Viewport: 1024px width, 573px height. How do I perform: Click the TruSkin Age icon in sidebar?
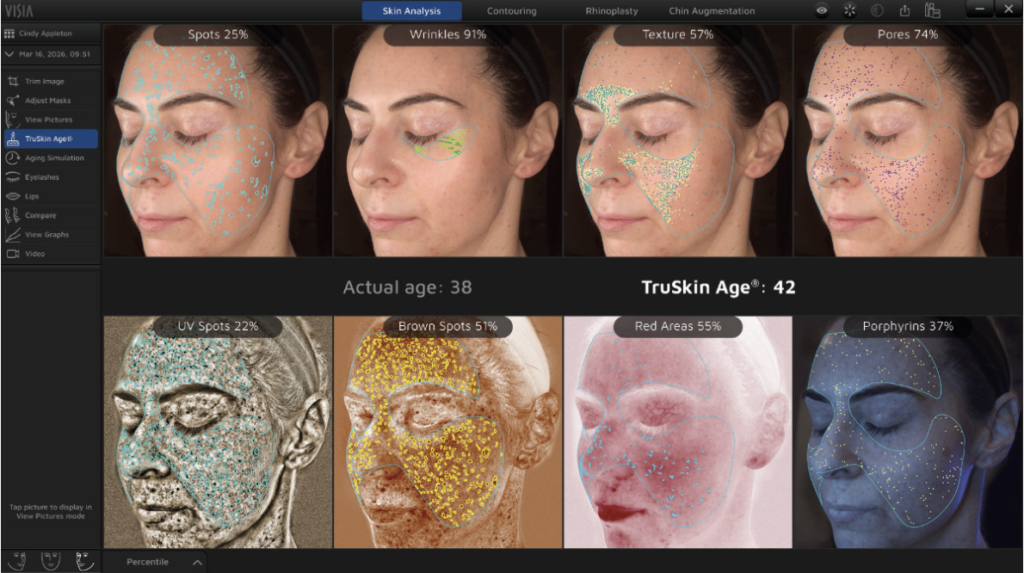tap(12, 139)
